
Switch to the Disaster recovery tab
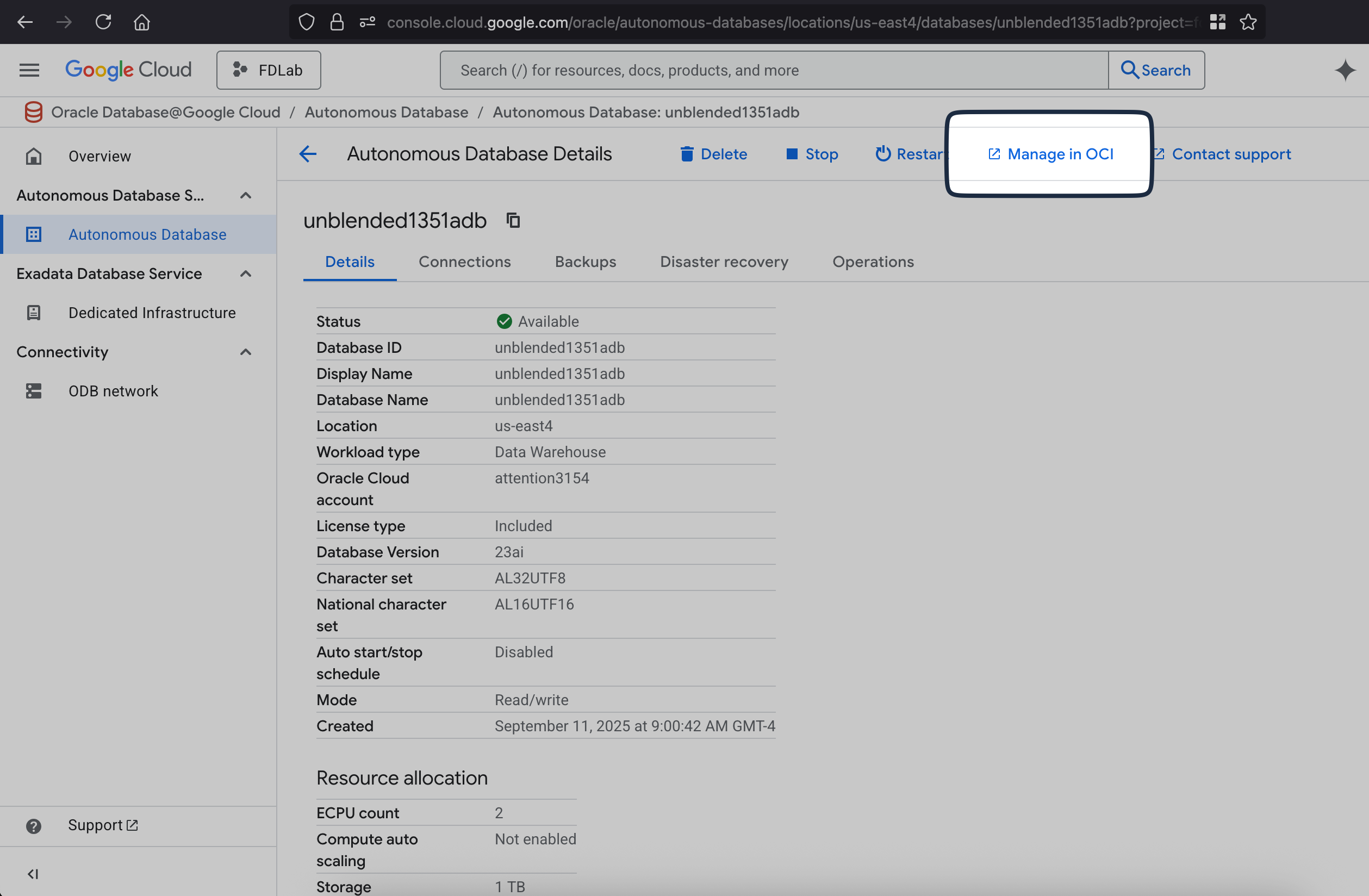724,262
